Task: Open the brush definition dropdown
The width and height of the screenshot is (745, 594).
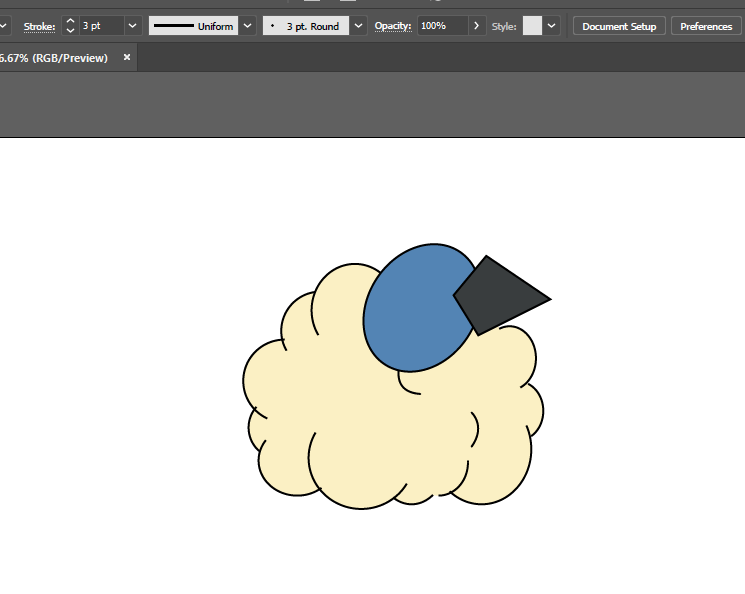Action: pyautogui.click(x=358, y=26)
